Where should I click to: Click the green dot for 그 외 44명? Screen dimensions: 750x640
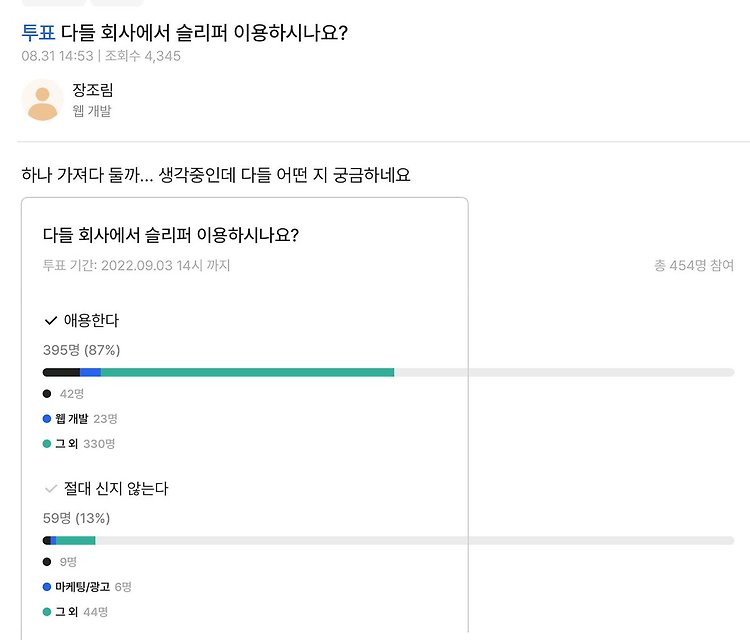(x=47, y=611)
